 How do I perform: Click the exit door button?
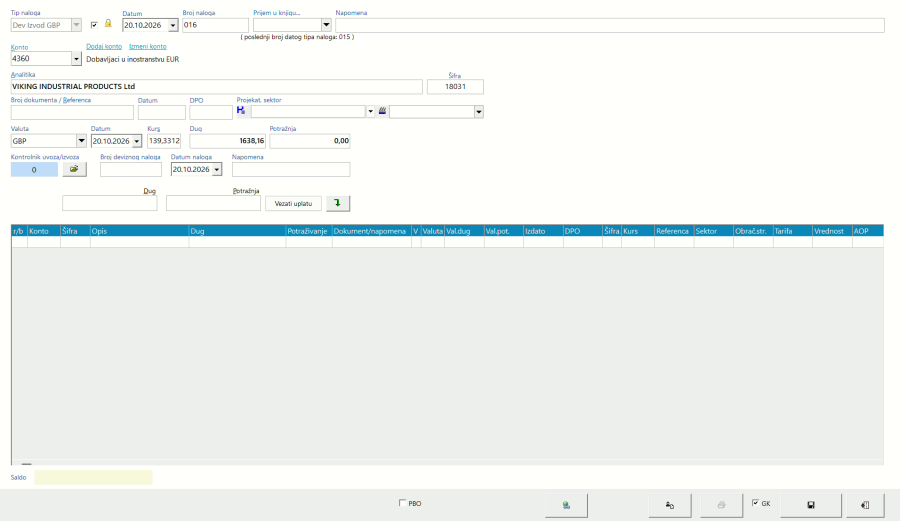[864, 505]
